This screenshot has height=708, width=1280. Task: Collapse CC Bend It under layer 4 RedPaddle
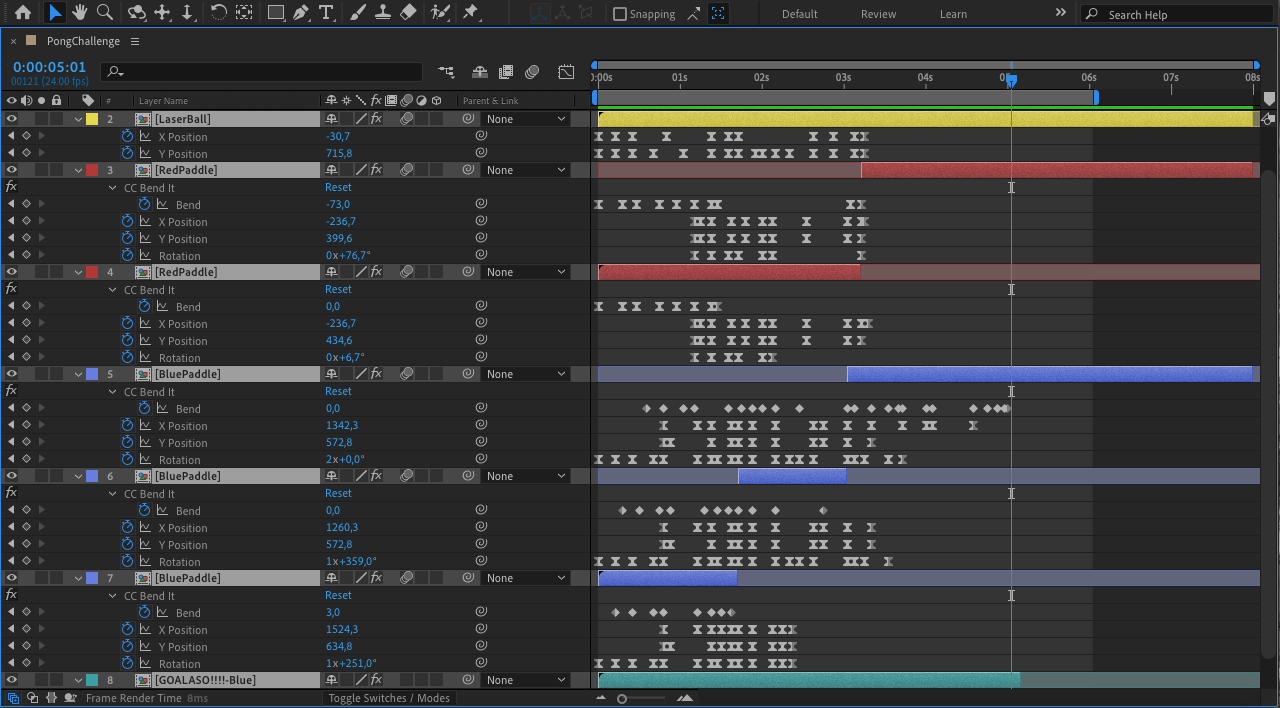pyautogui.click(x=113, y=289)
